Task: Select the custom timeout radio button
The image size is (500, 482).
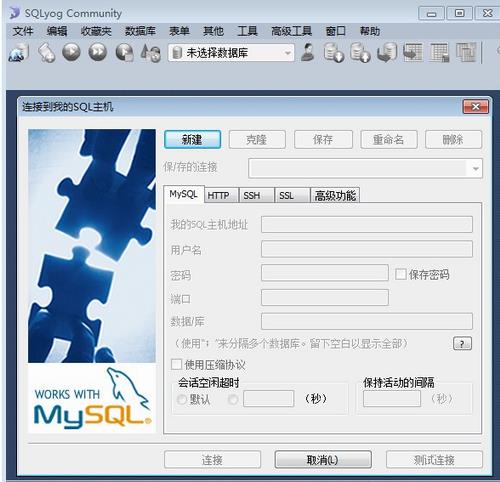Action: coord(233,399)
